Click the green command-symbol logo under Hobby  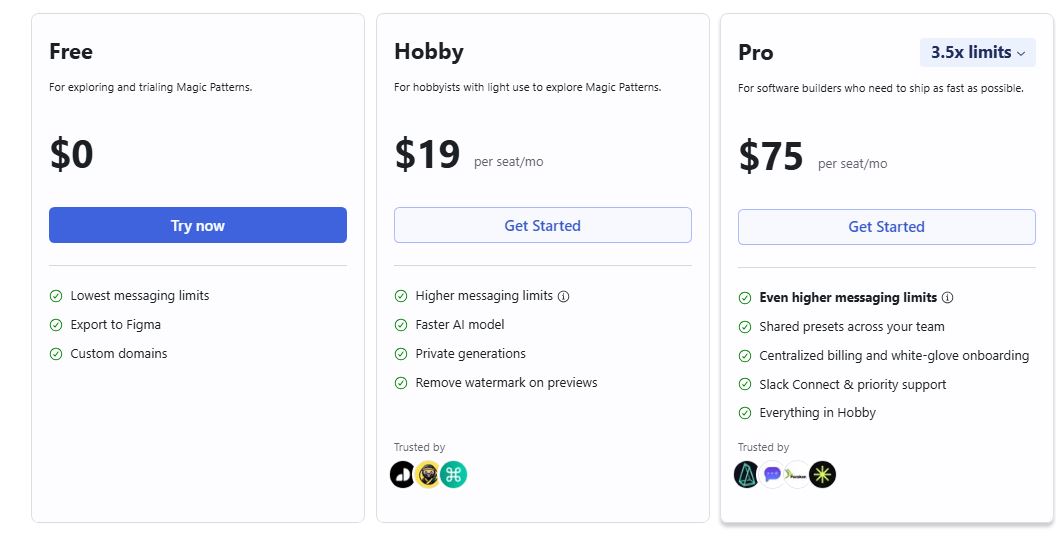pos(454,474)
